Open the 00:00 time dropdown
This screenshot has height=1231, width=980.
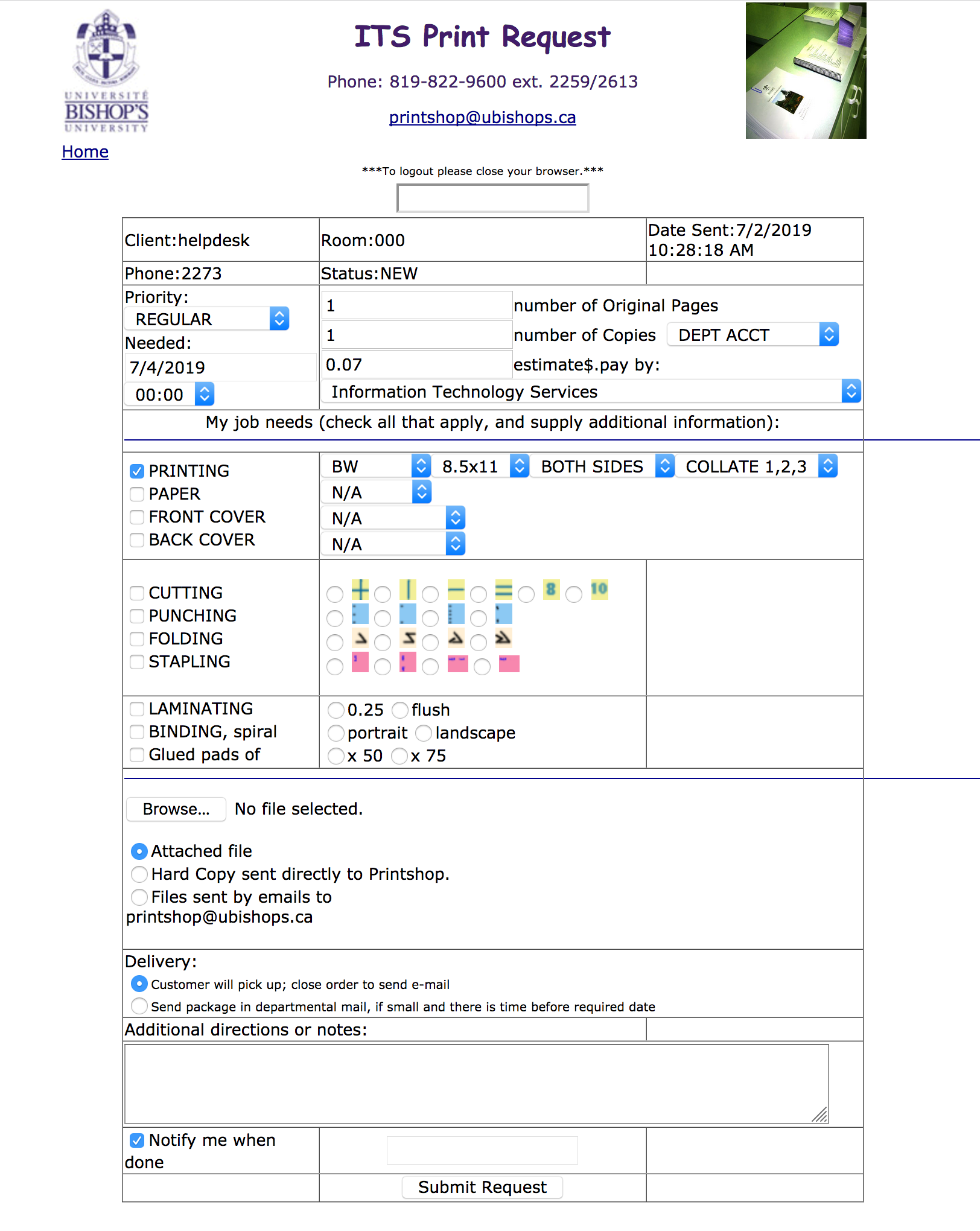170,395
